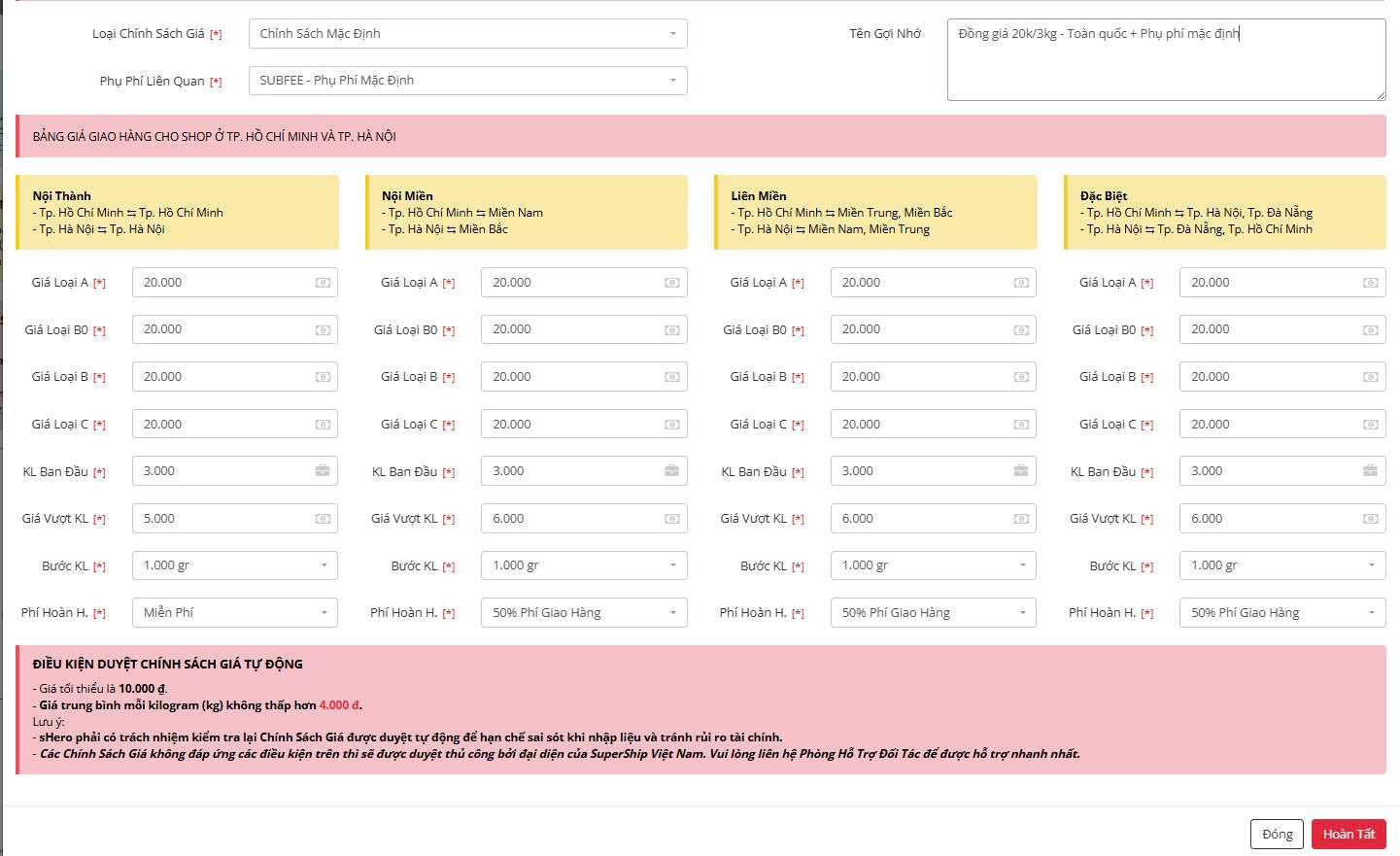
Task: Click money icon in Liên Miền Giá Loại B0 field
Action: (1021, 330)
